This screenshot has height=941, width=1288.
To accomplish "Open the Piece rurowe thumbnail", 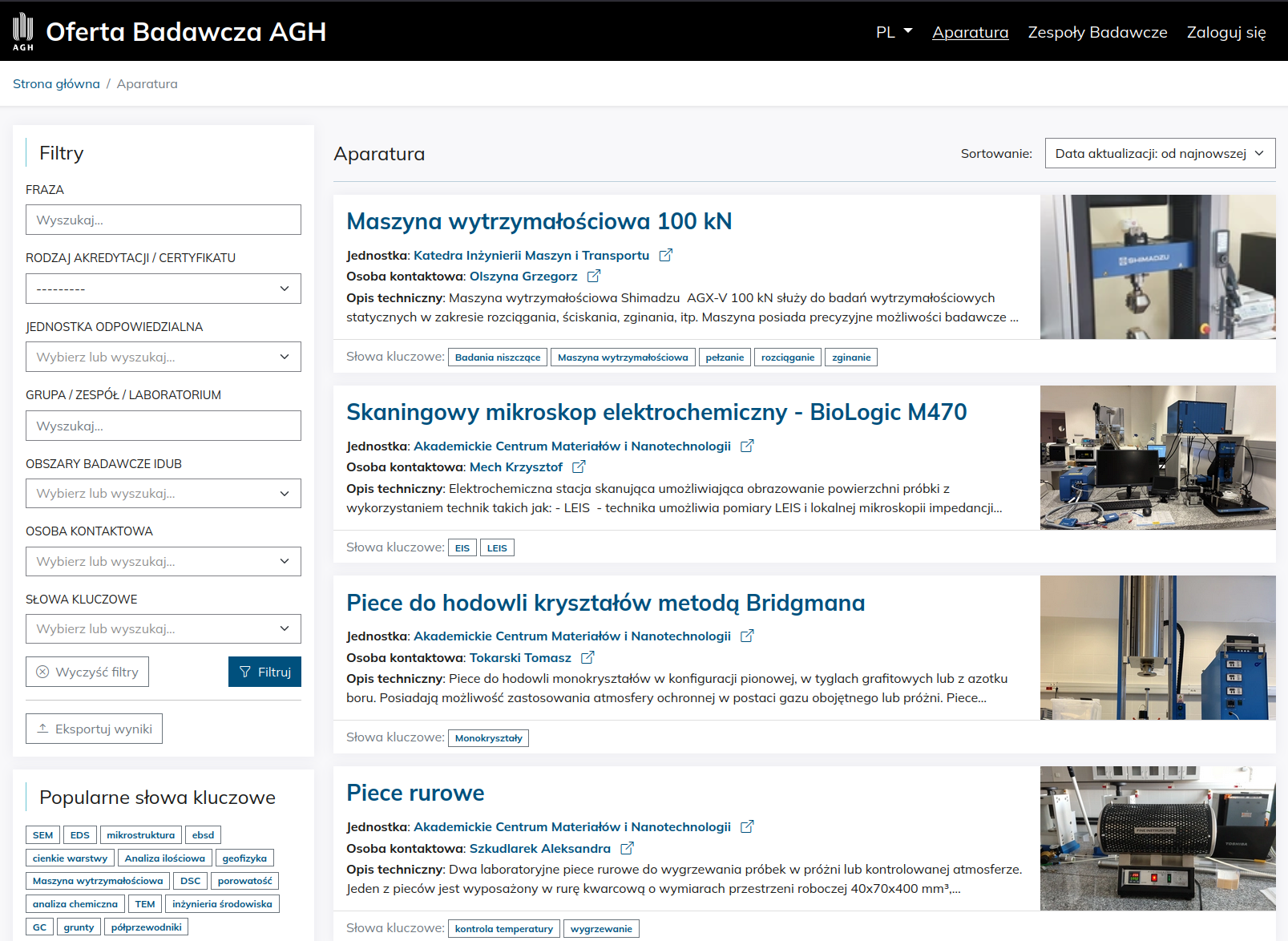I will pyautogui.click(x=1157, y=838).
